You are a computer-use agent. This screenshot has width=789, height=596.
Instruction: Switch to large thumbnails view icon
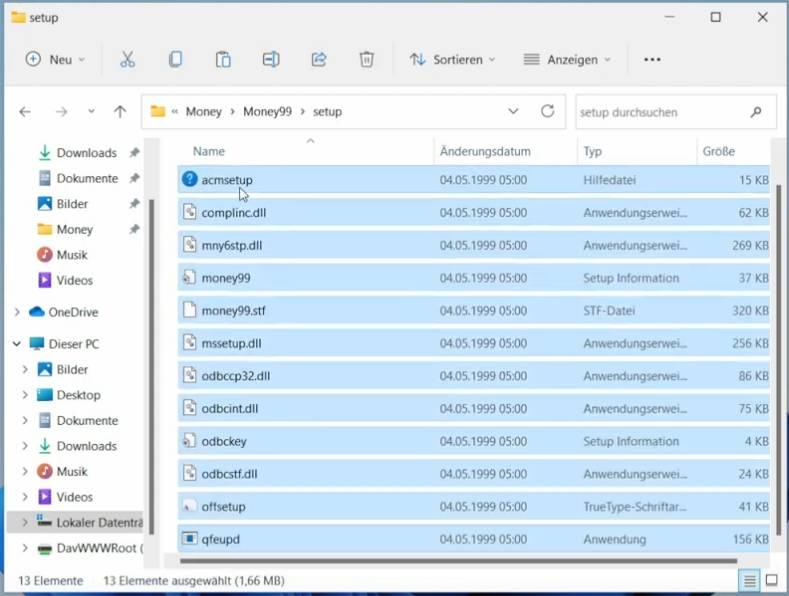[771, 580]
